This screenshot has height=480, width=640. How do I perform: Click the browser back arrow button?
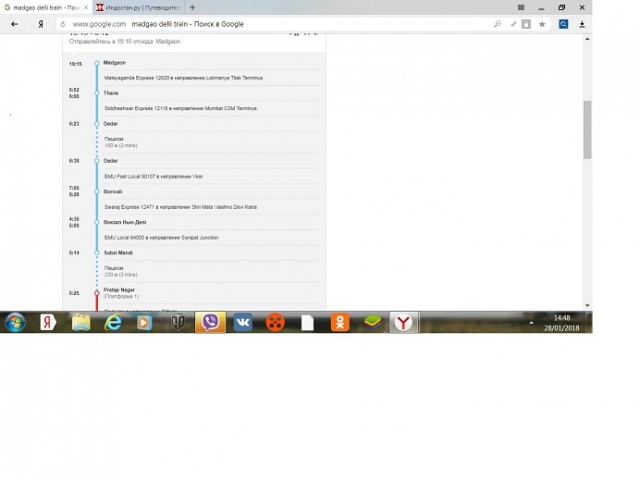pos(11,23)
